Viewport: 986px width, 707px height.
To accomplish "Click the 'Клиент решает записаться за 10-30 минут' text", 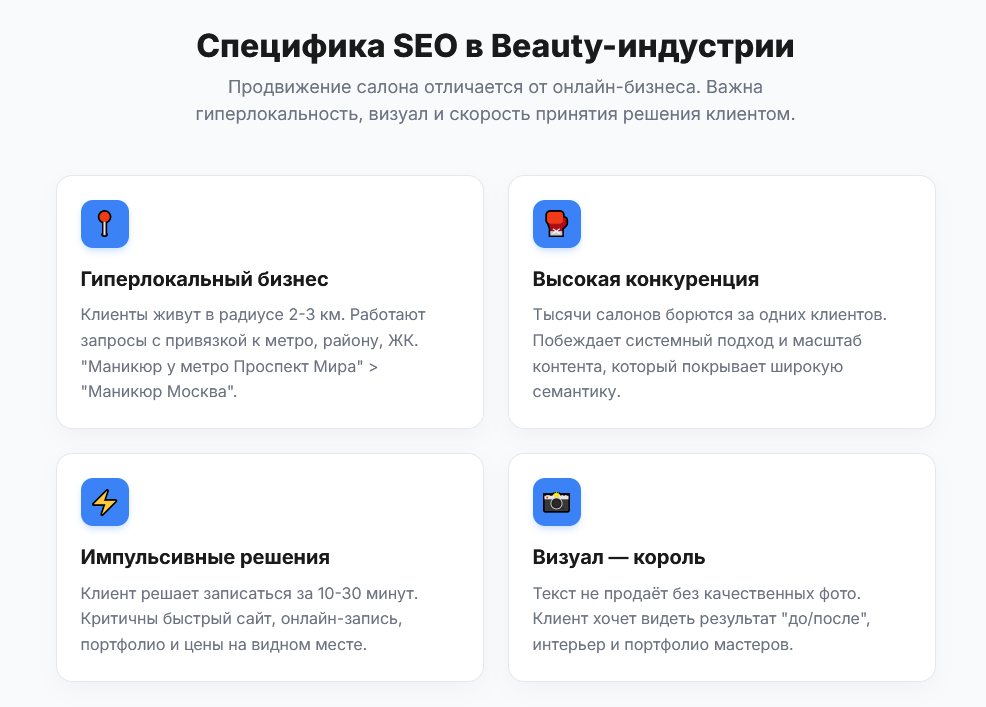I will (x=249, y=593).
